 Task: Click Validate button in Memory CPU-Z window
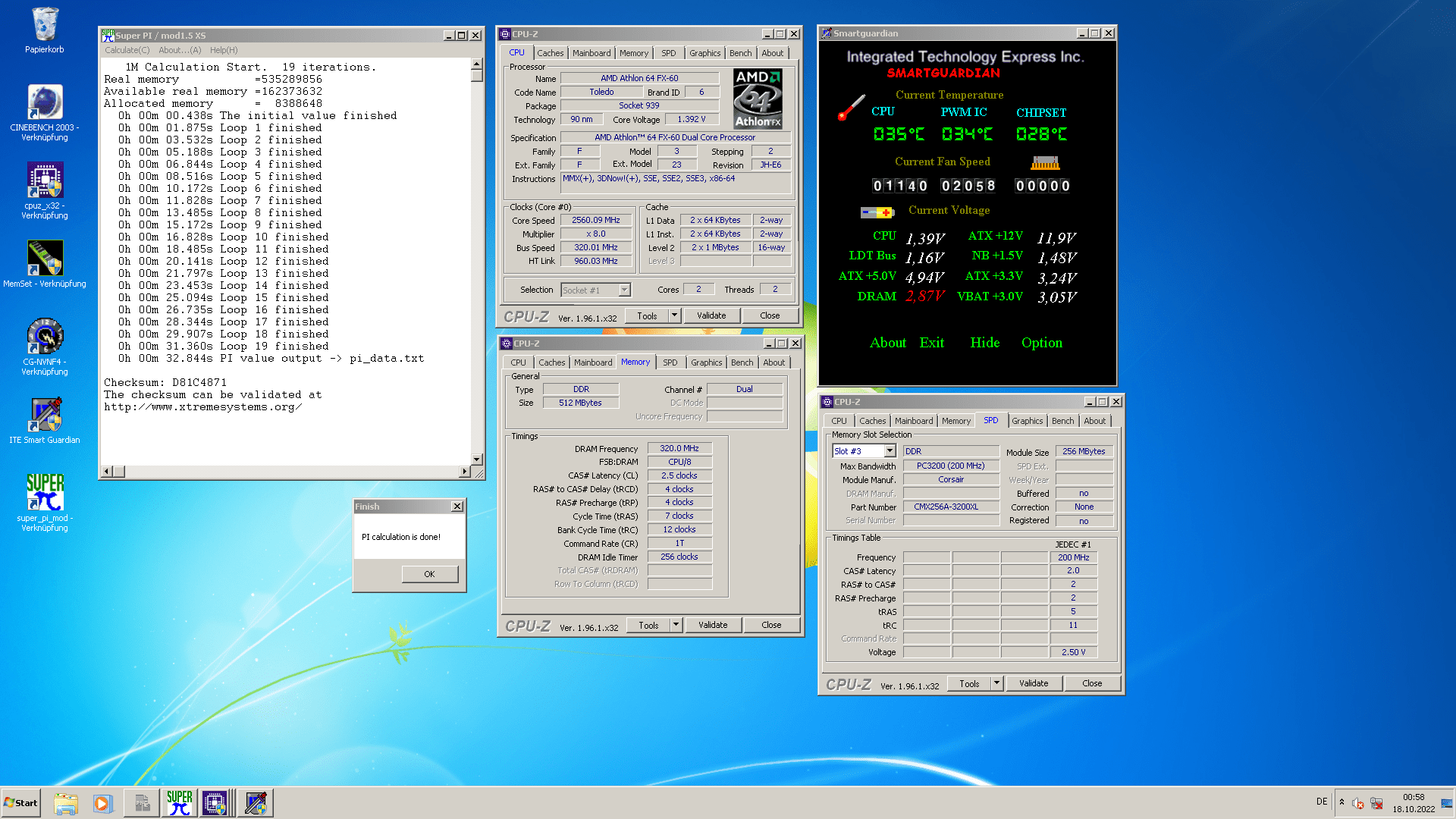(712, 625)
